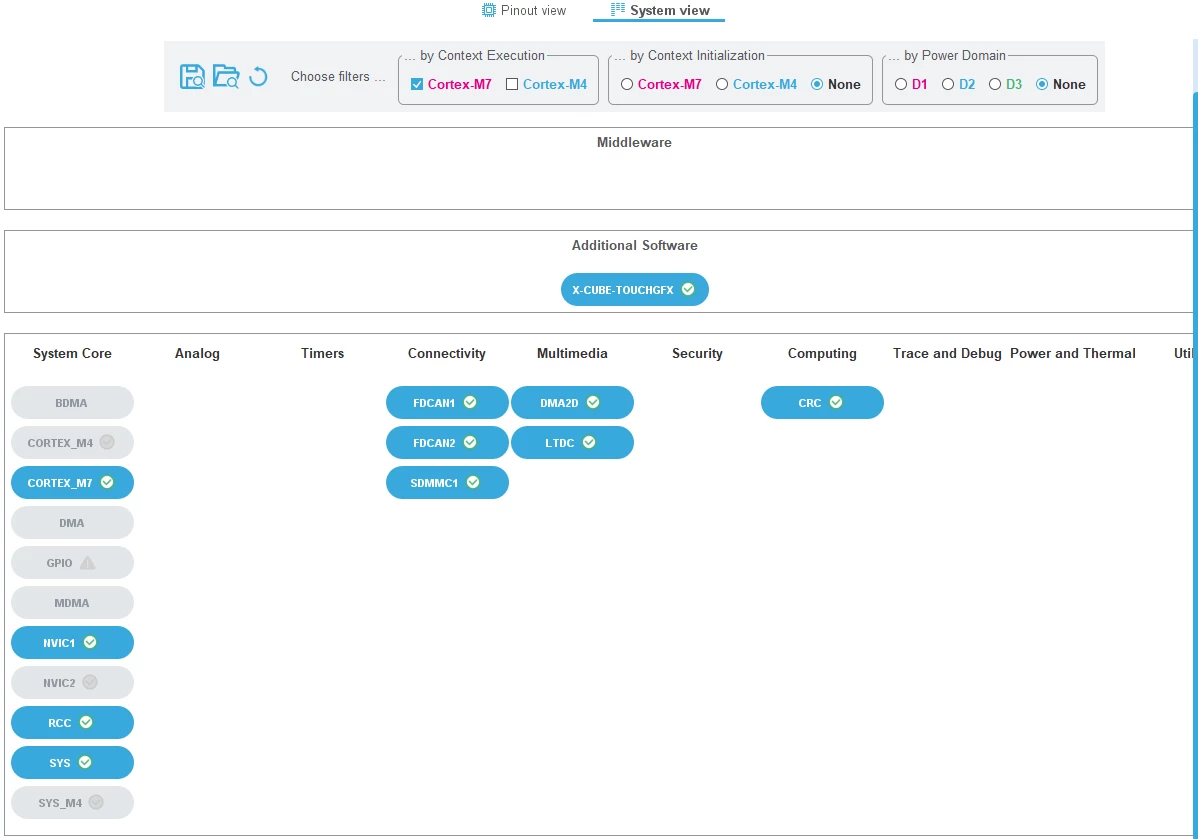This screenshot has height=839, width=1198.
Task: Click the grid icon beside System view
Action: click(x=617, y=9)
